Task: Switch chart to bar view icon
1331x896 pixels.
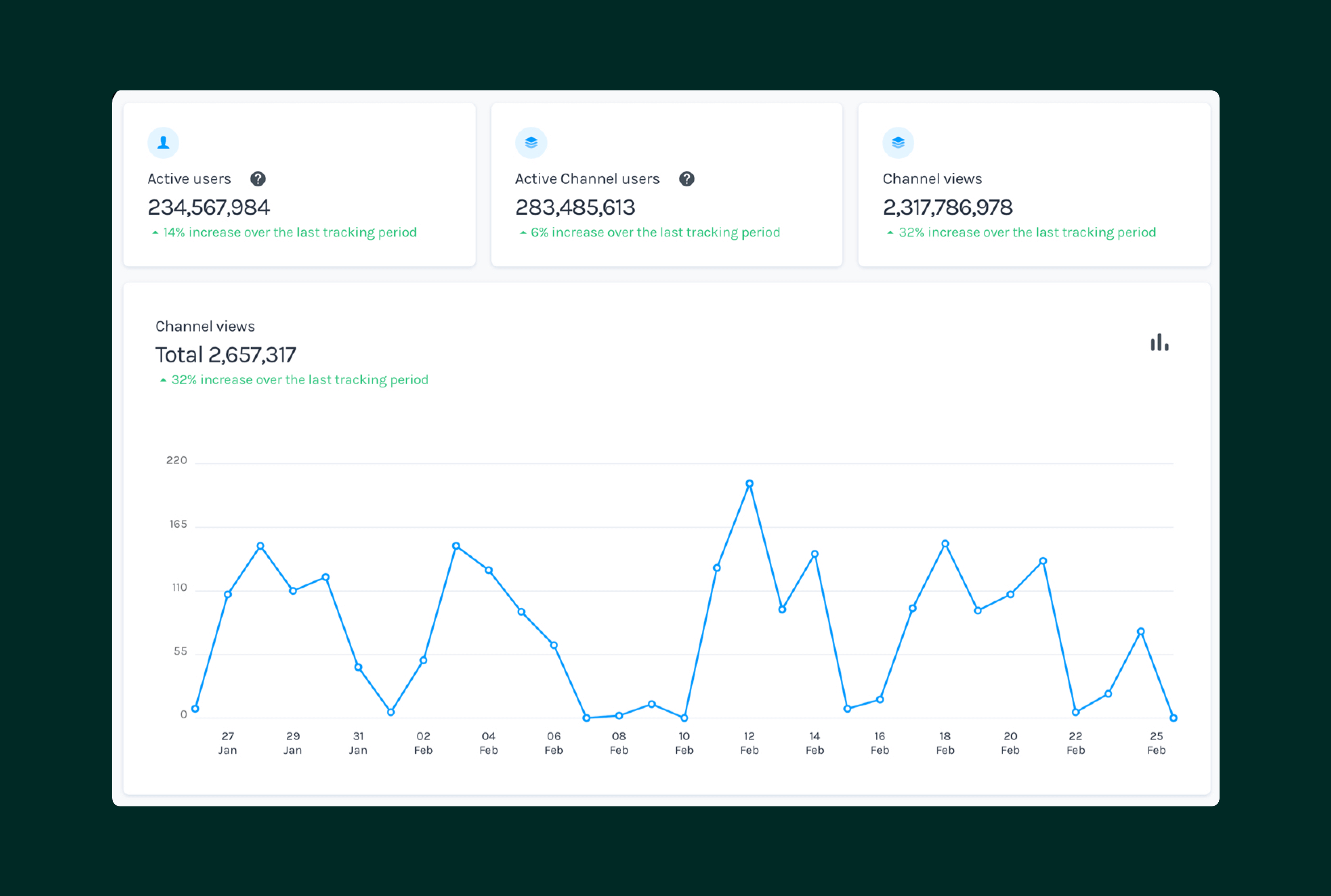Action: 1159,342
